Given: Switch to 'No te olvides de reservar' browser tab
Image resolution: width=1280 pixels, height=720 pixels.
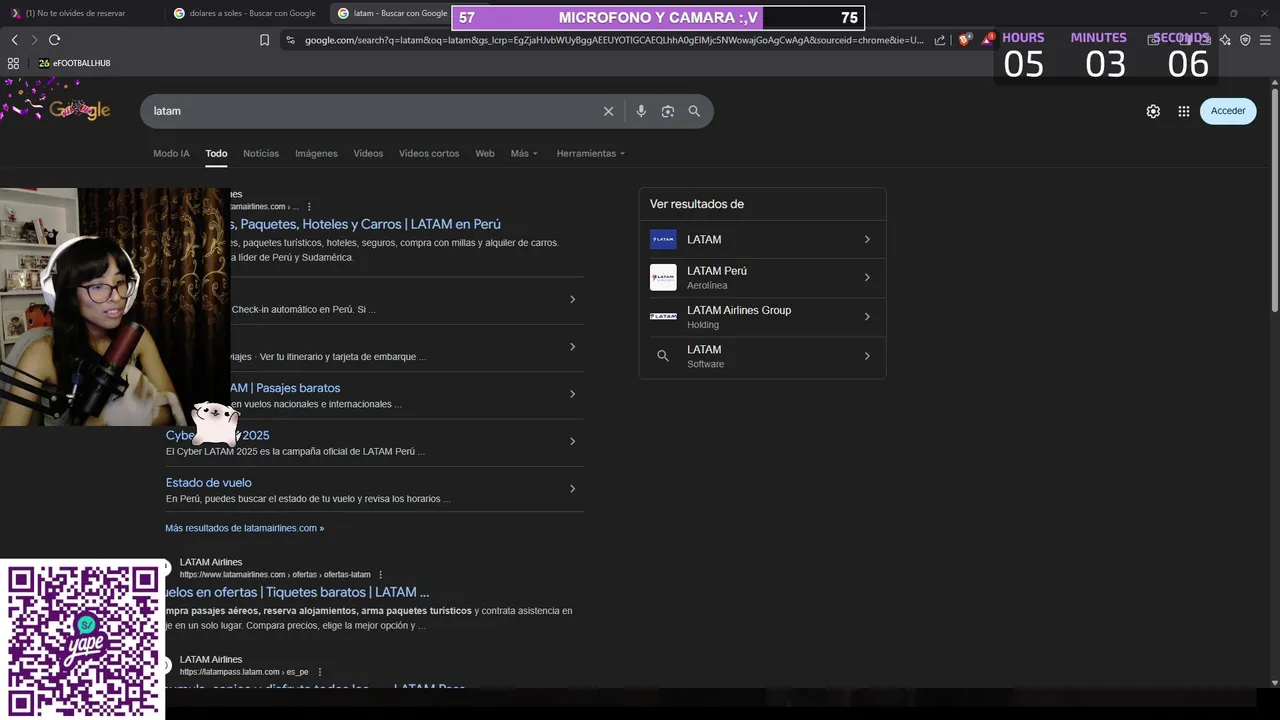Looking at the screenshot, I should pyautogui.click(x=80, y=13).
